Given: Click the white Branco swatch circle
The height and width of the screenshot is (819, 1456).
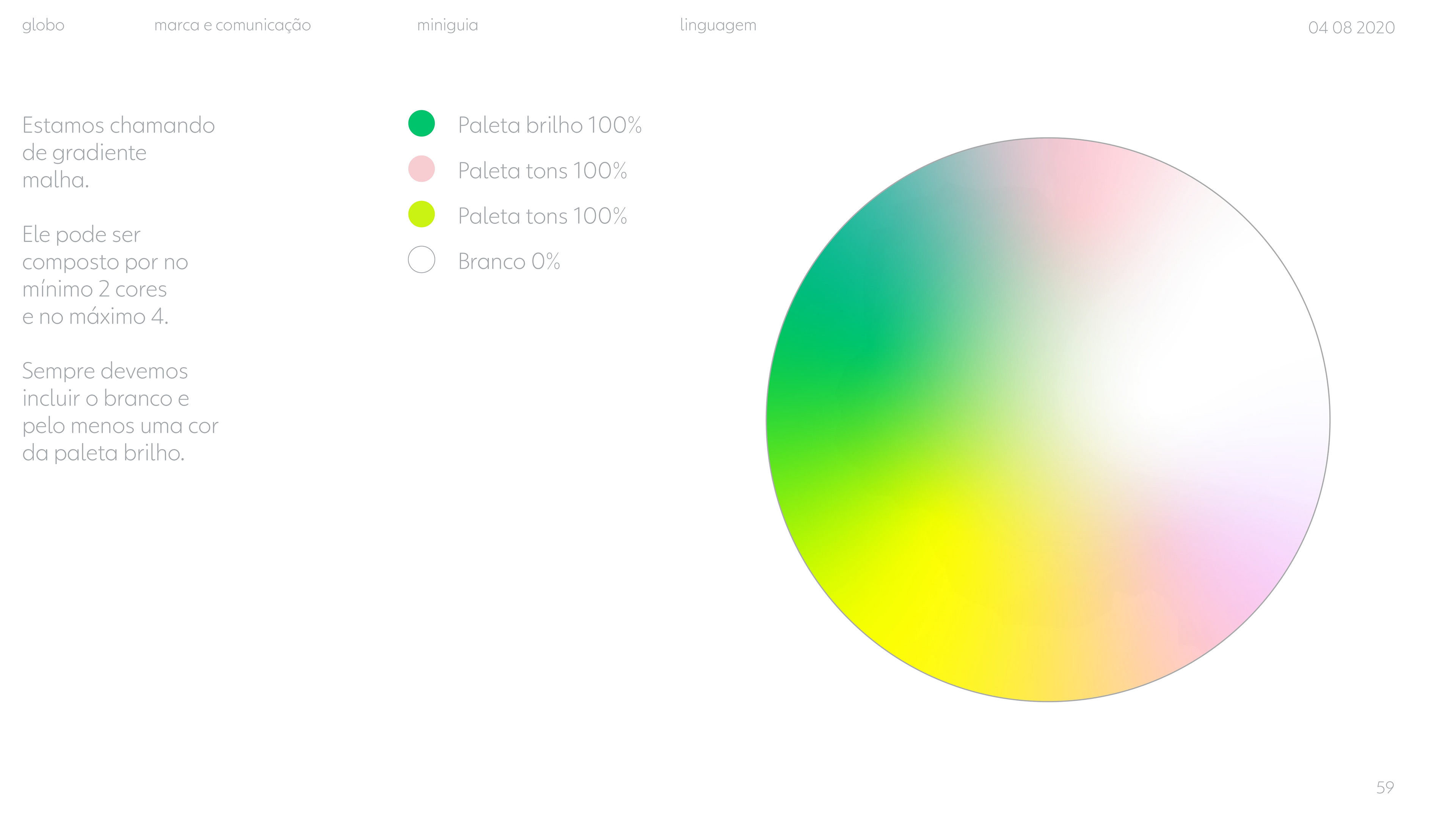Looking at the screenshot, I should coord(421,259).
